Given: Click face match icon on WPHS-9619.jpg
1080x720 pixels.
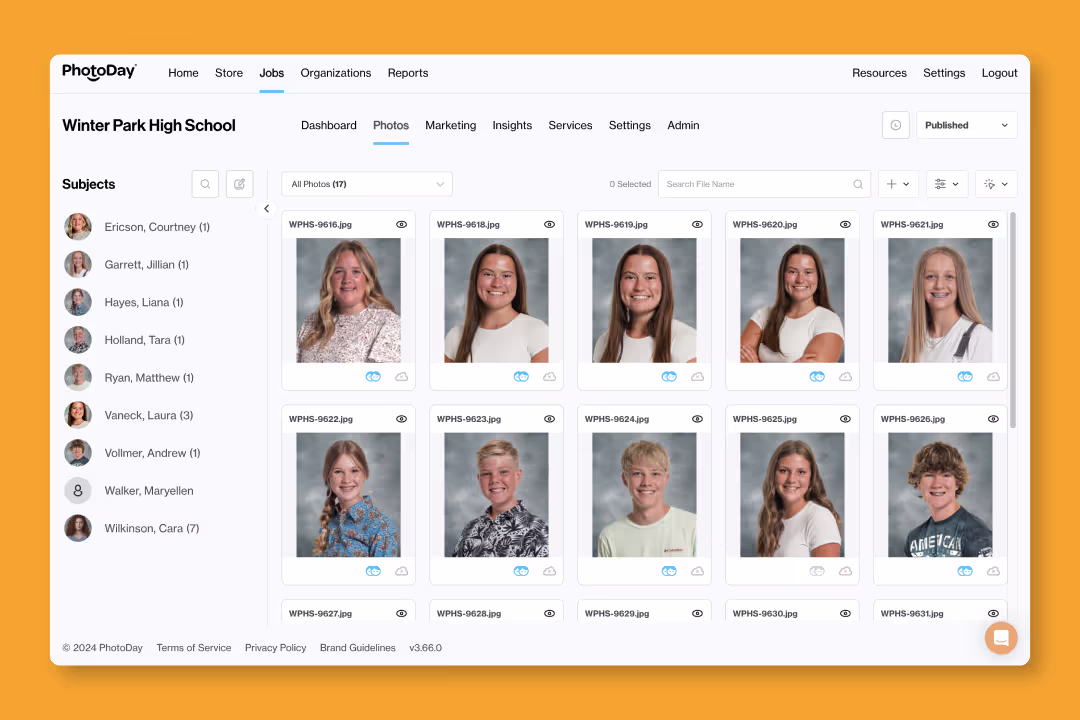Looking at the screenshot, I should 669,376.
